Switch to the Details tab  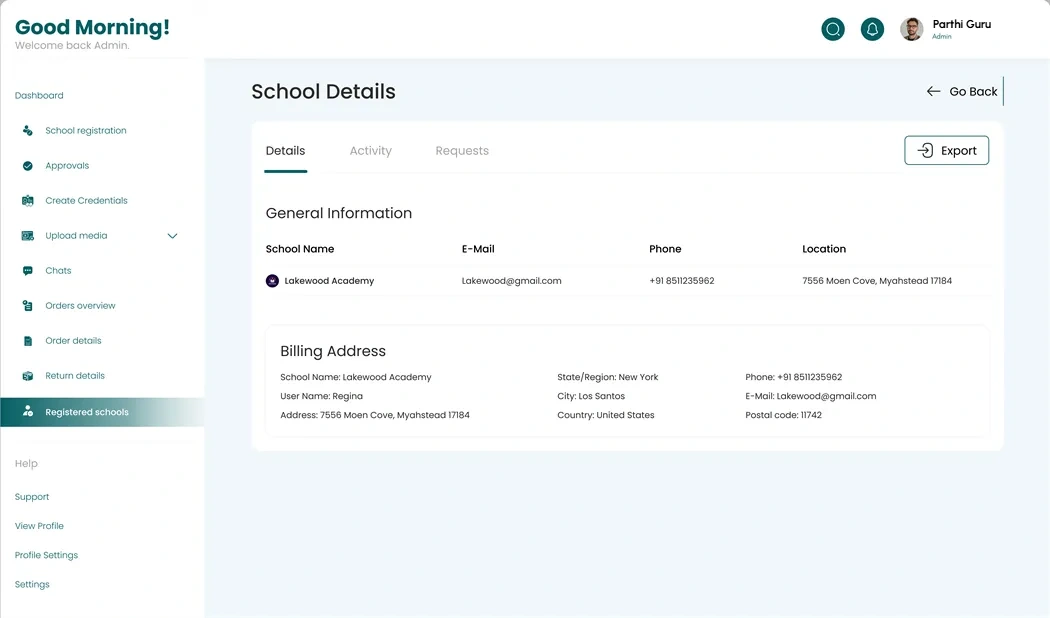pyautogui.click(x=285, y=151)
